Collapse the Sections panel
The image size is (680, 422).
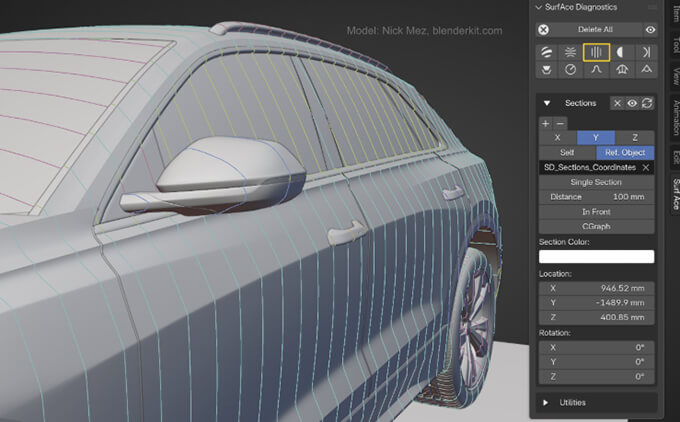coord(547,103)
